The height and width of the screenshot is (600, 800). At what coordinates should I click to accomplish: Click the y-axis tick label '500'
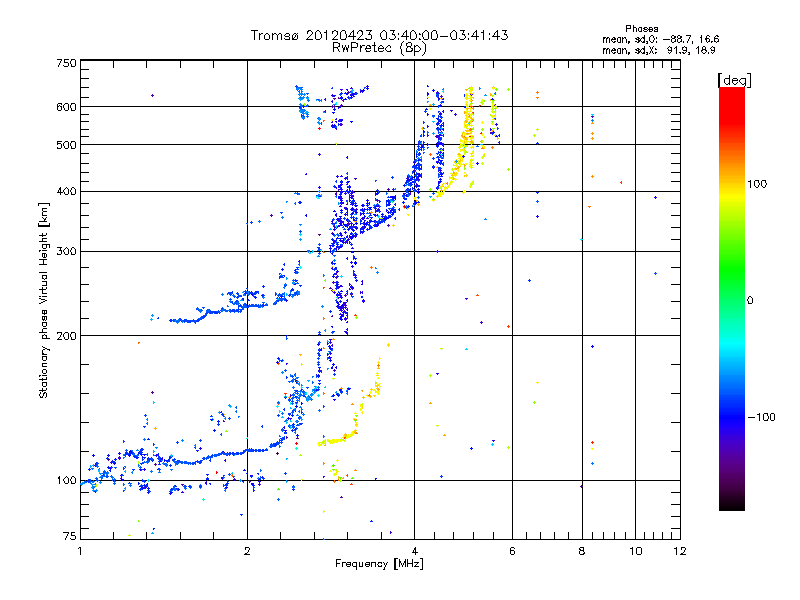(66, 145)
